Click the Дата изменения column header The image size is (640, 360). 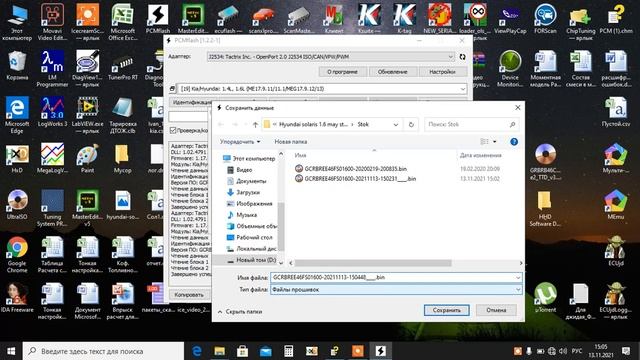pyautogui.click(x=480, y=156)
